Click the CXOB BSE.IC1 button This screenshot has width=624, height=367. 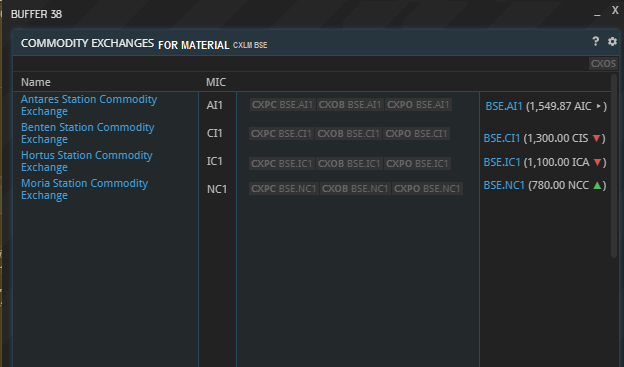[x=349, y=164]
